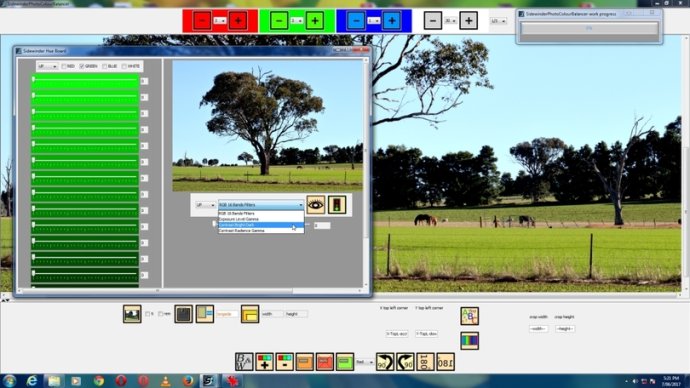Click the mirrored 180 flip icon

(x=445, y=362)
